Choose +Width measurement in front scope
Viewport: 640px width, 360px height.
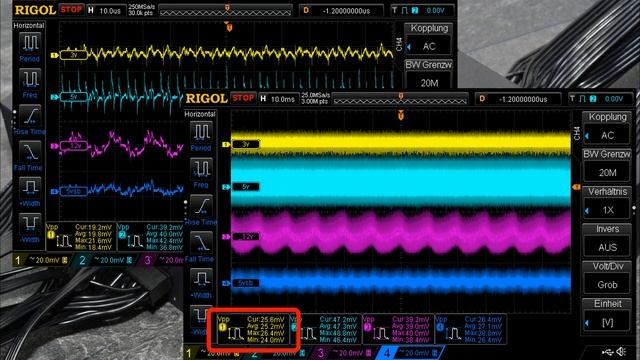pyautogui.click(x=201, y=283)
